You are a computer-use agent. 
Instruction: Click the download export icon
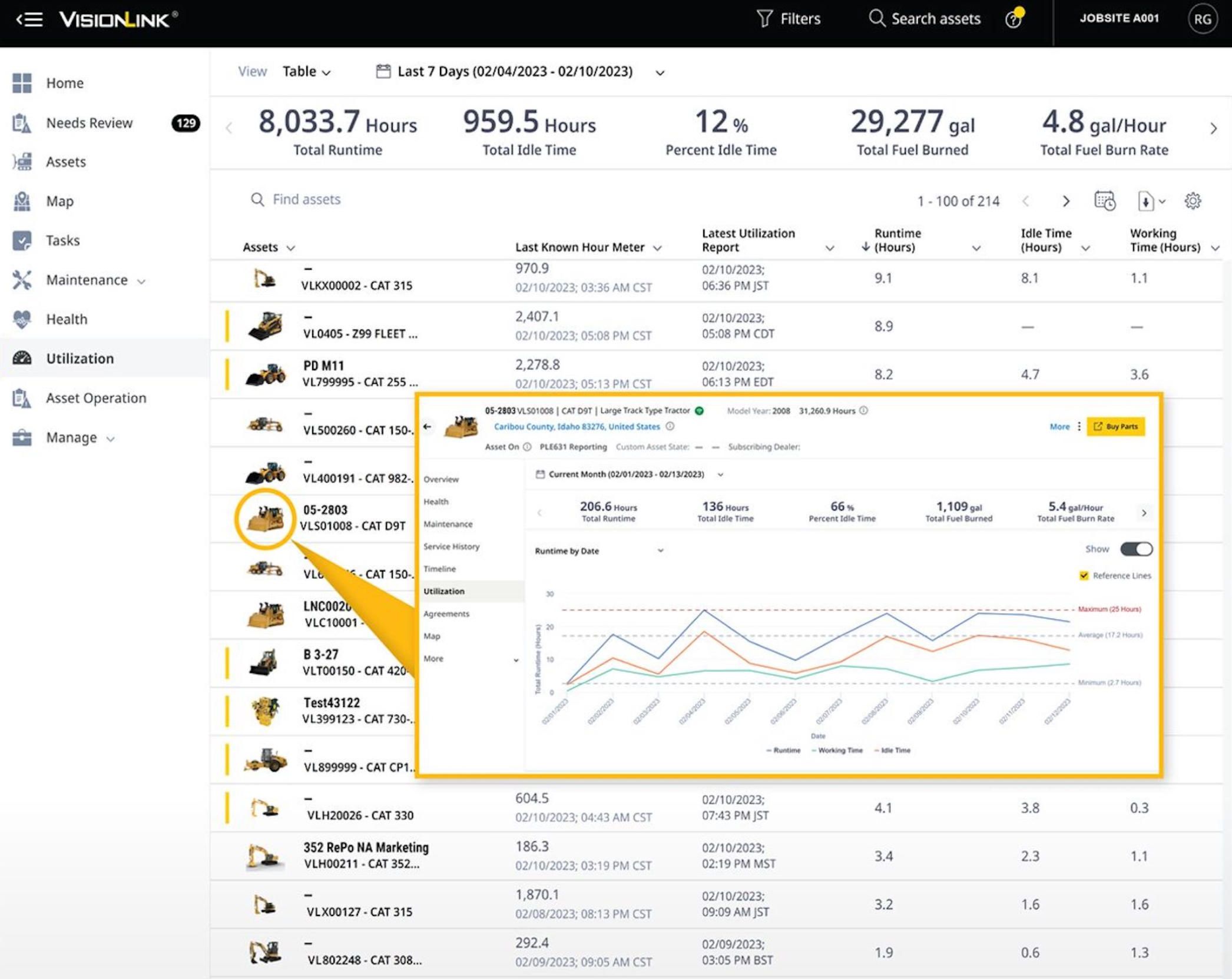[1145, 201]
